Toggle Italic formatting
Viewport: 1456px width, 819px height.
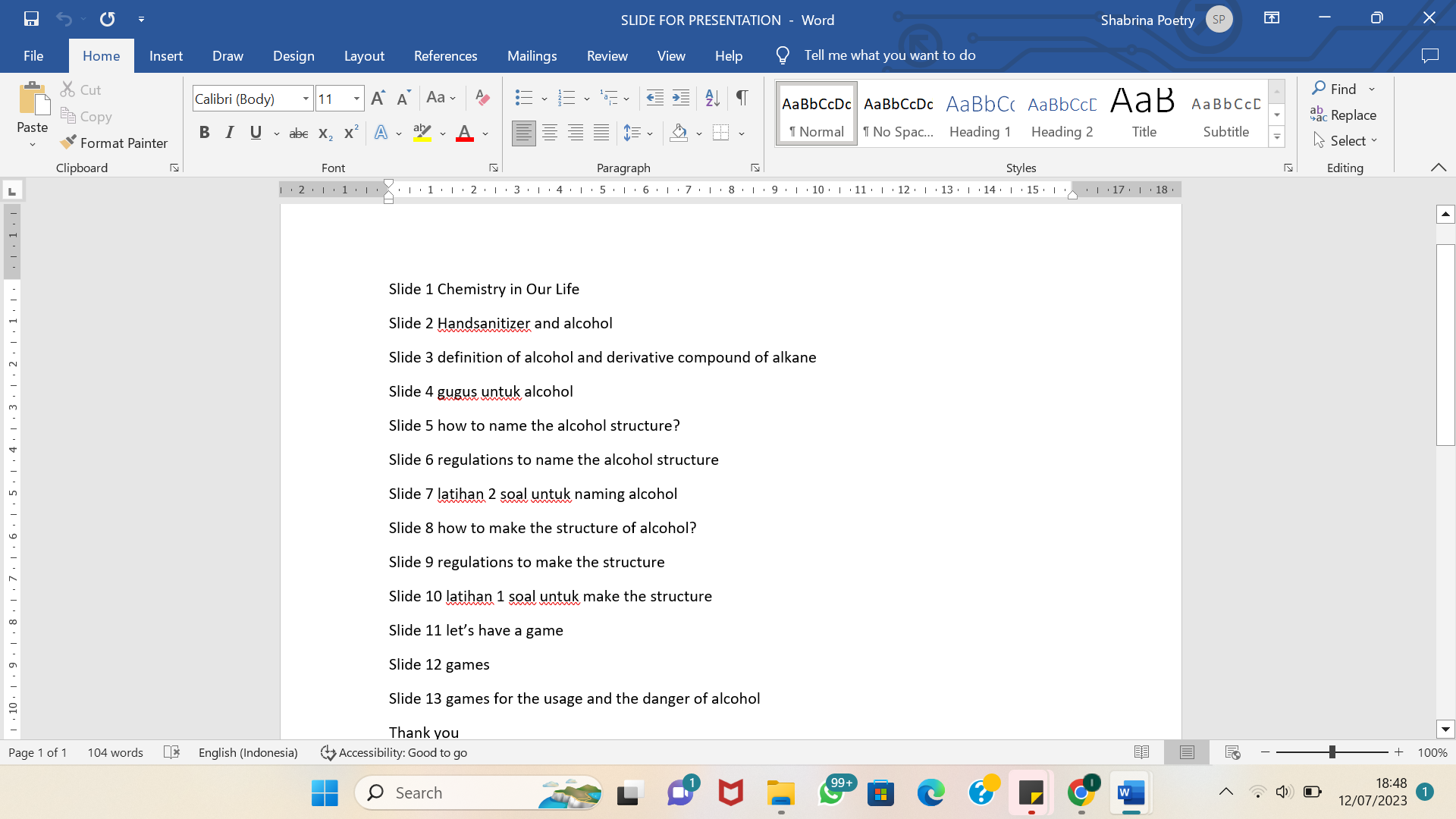(230, 133)
